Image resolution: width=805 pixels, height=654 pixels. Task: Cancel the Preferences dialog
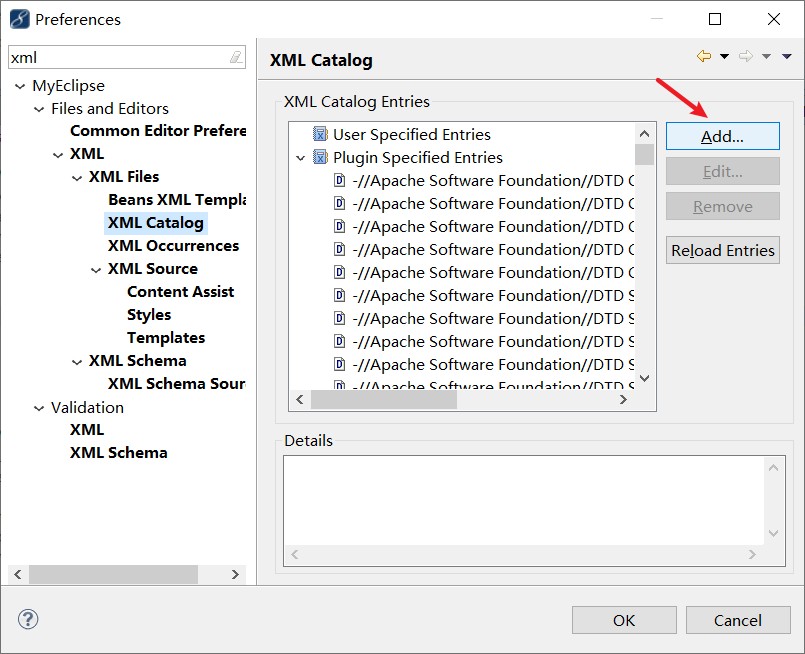tap(738, 620)
